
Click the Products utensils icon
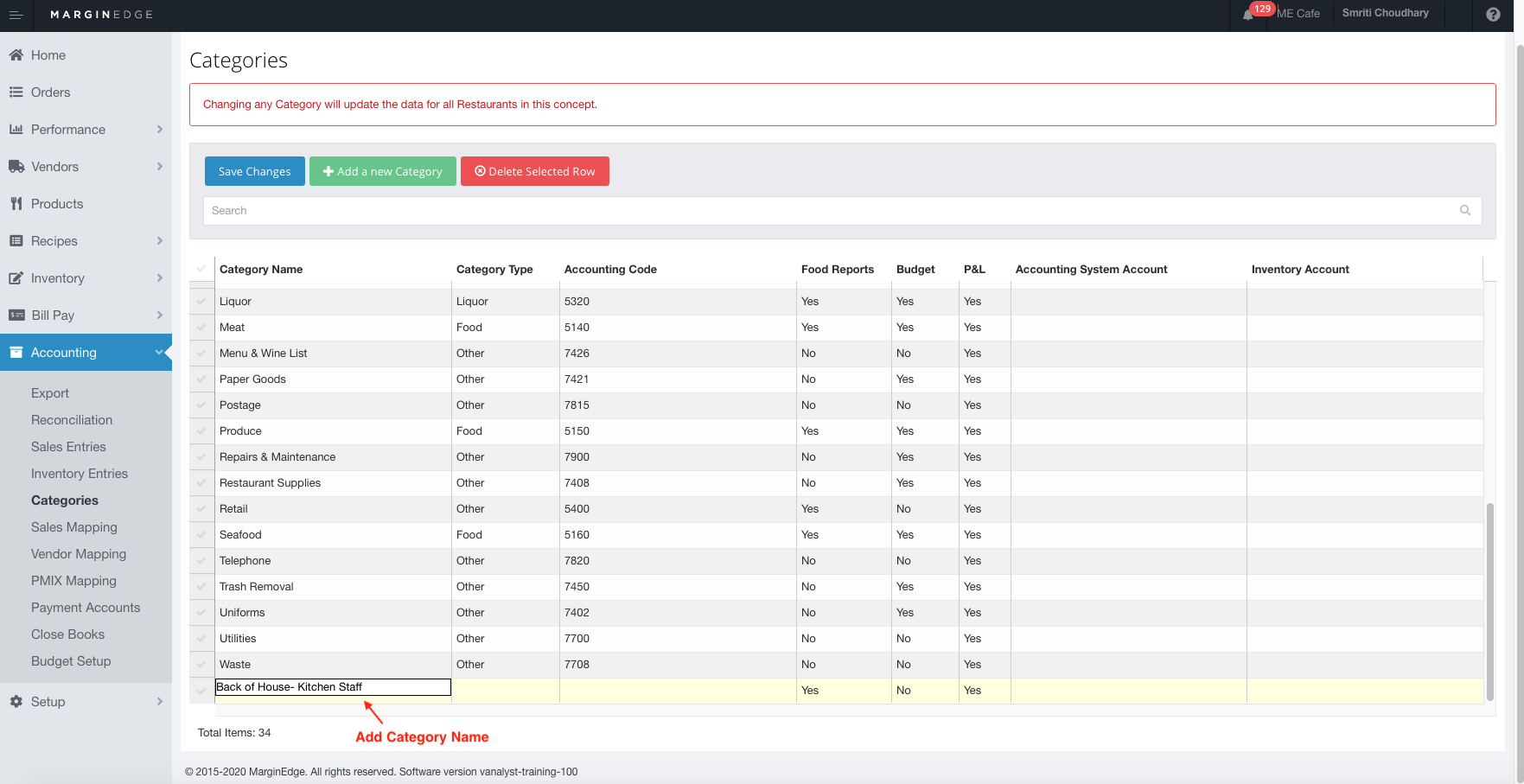coord(16,204)
